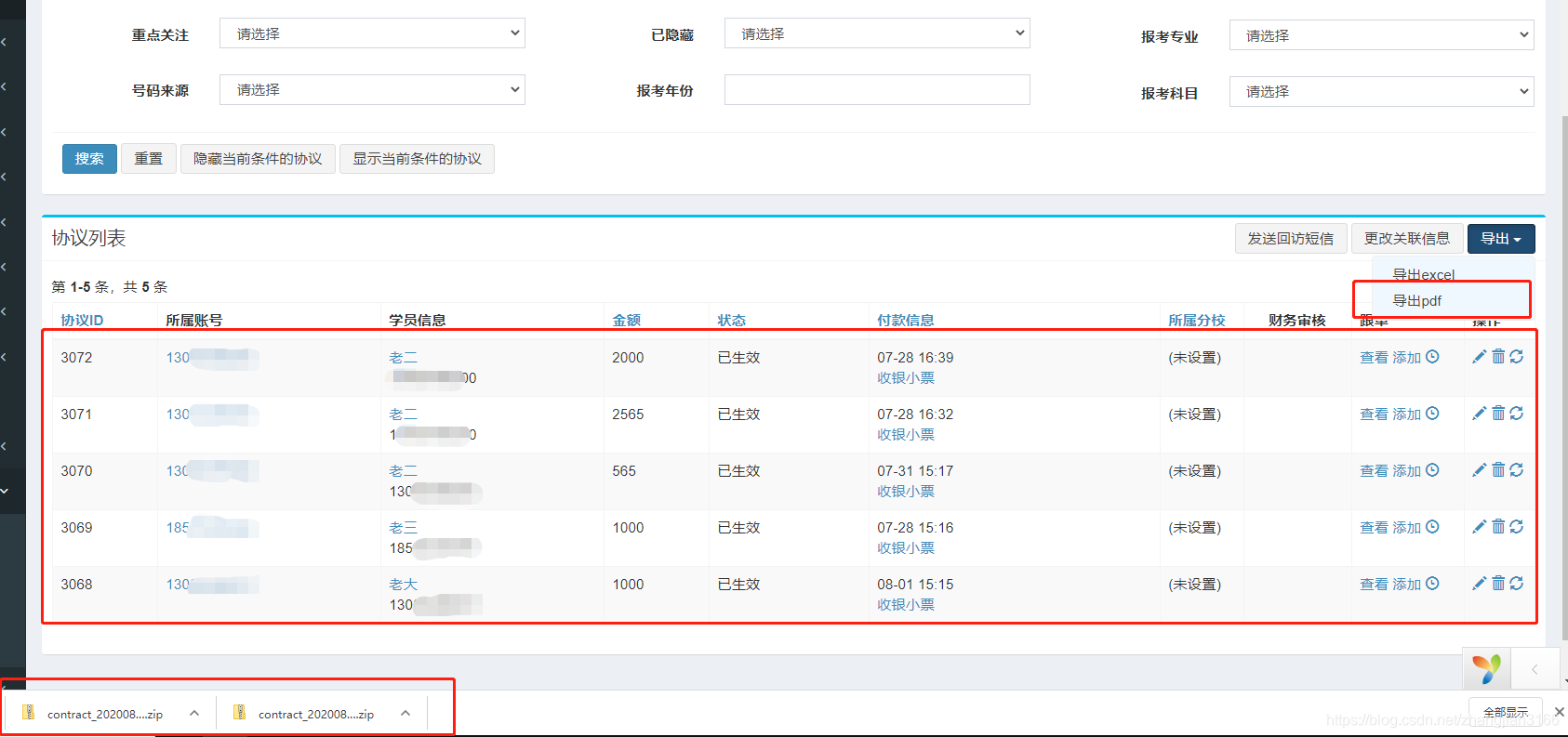Click the 全部显示 downloads button
Image resolution: width=1568 pixels, height=737 pixels.
coord(1506,712)
